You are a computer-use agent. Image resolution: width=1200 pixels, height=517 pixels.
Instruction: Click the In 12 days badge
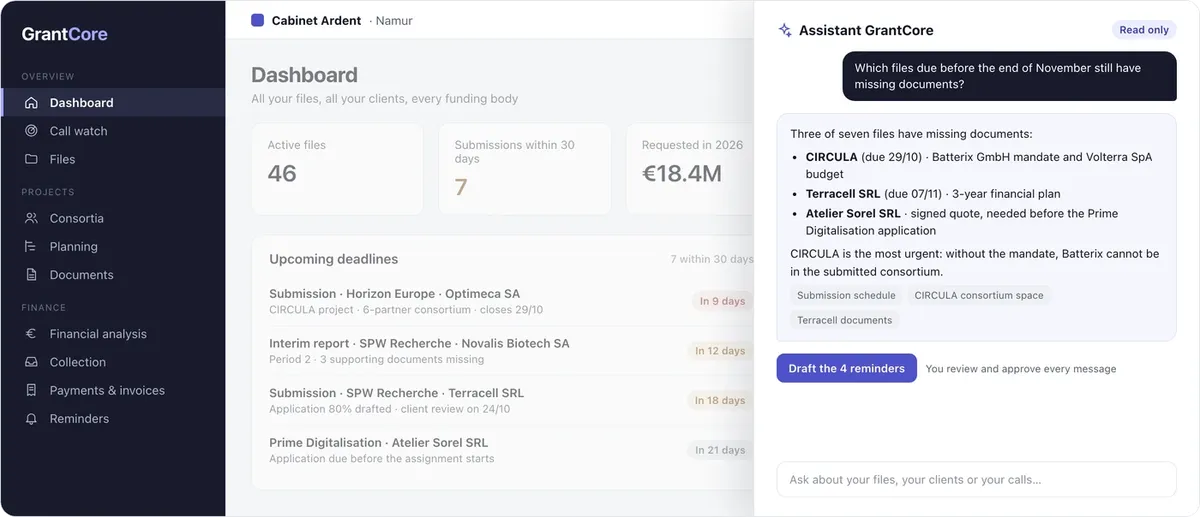click(x=720, y=351)
